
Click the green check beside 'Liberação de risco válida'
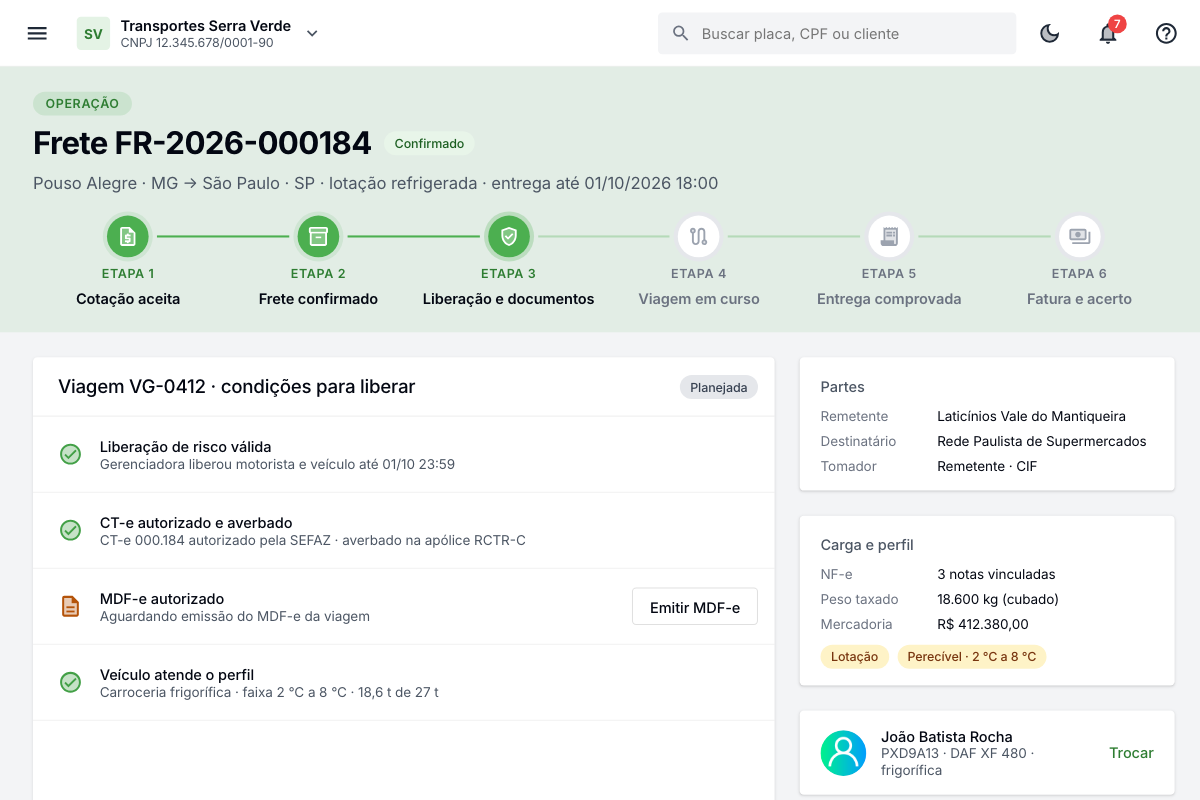(70, 454)
